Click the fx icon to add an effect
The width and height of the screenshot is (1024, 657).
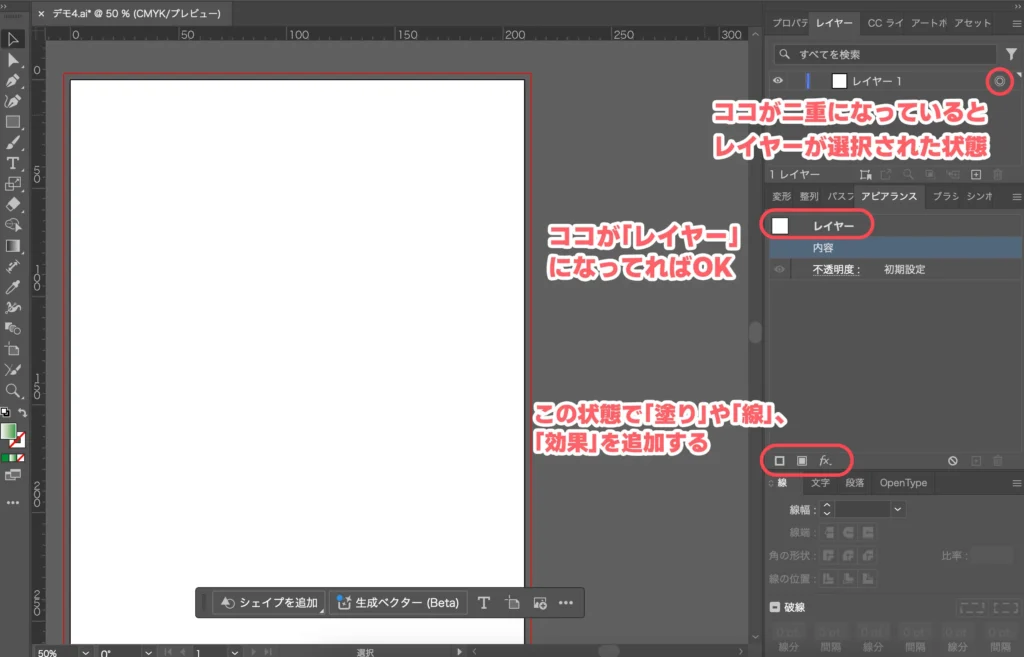[x=824, y=461]
